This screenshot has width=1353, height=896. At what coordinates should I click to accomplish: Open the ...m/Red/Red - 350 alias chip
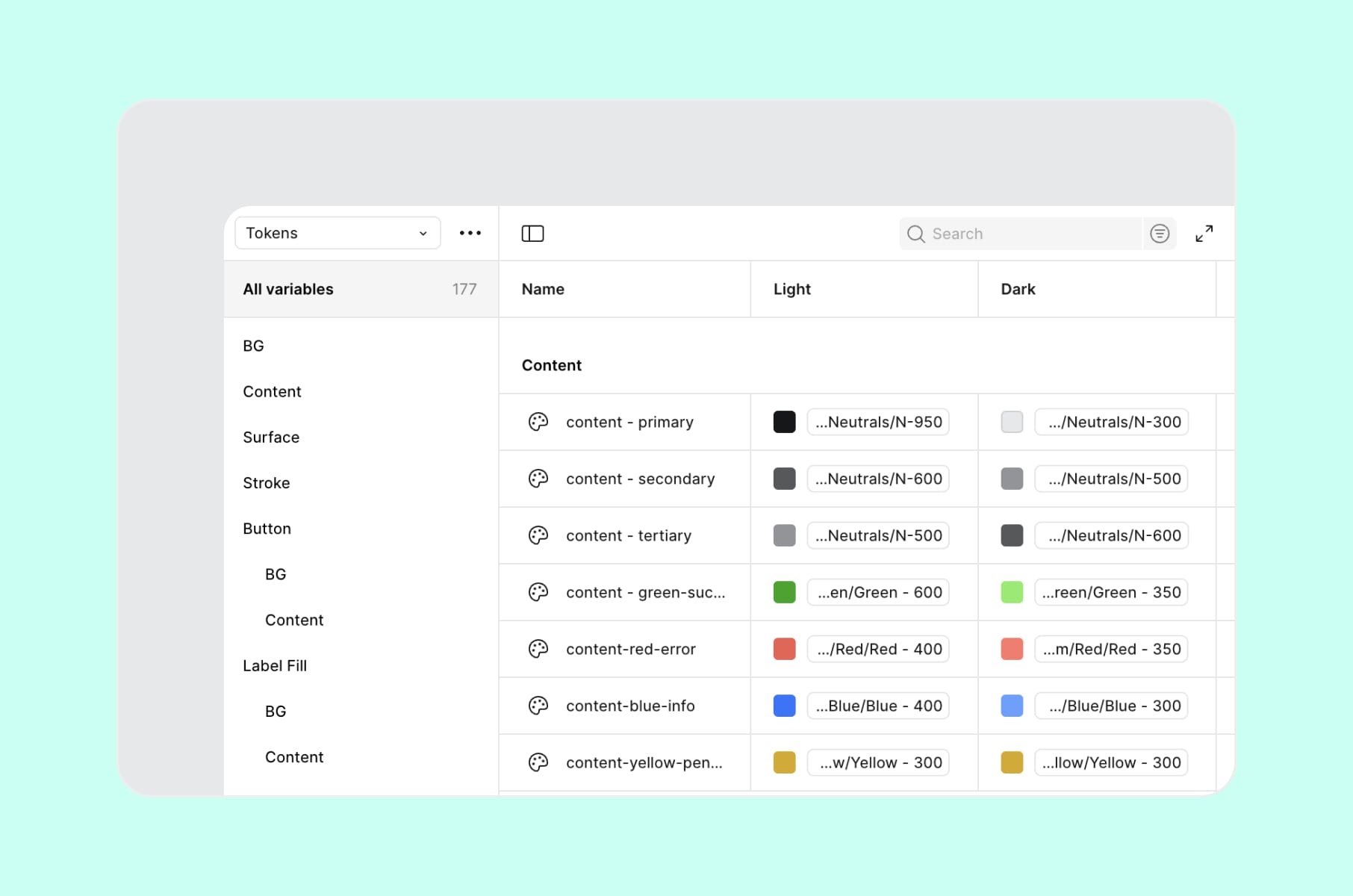1111,649
